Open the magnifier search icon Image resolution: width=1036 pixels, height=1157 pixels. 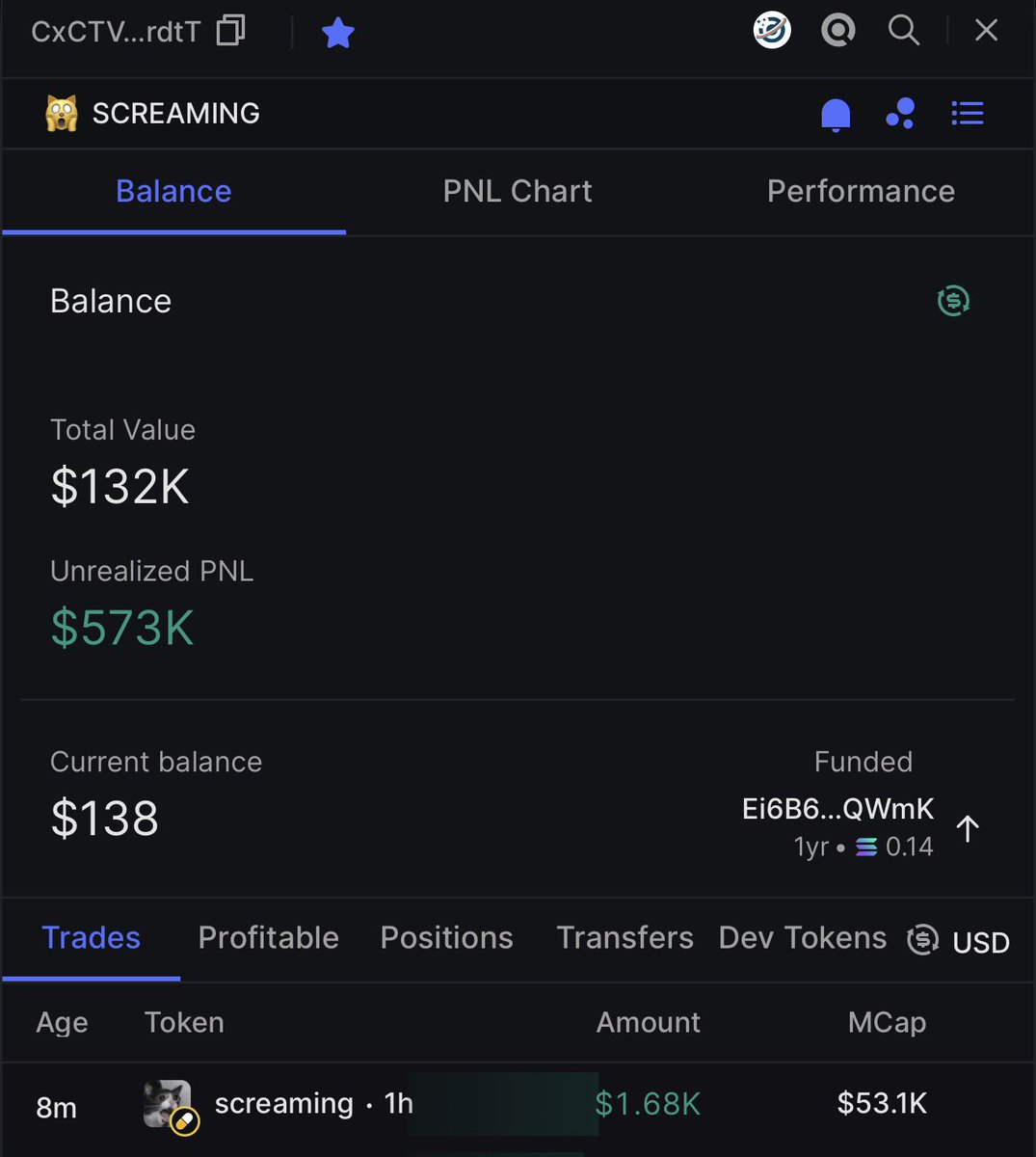[x=903, y=30]
